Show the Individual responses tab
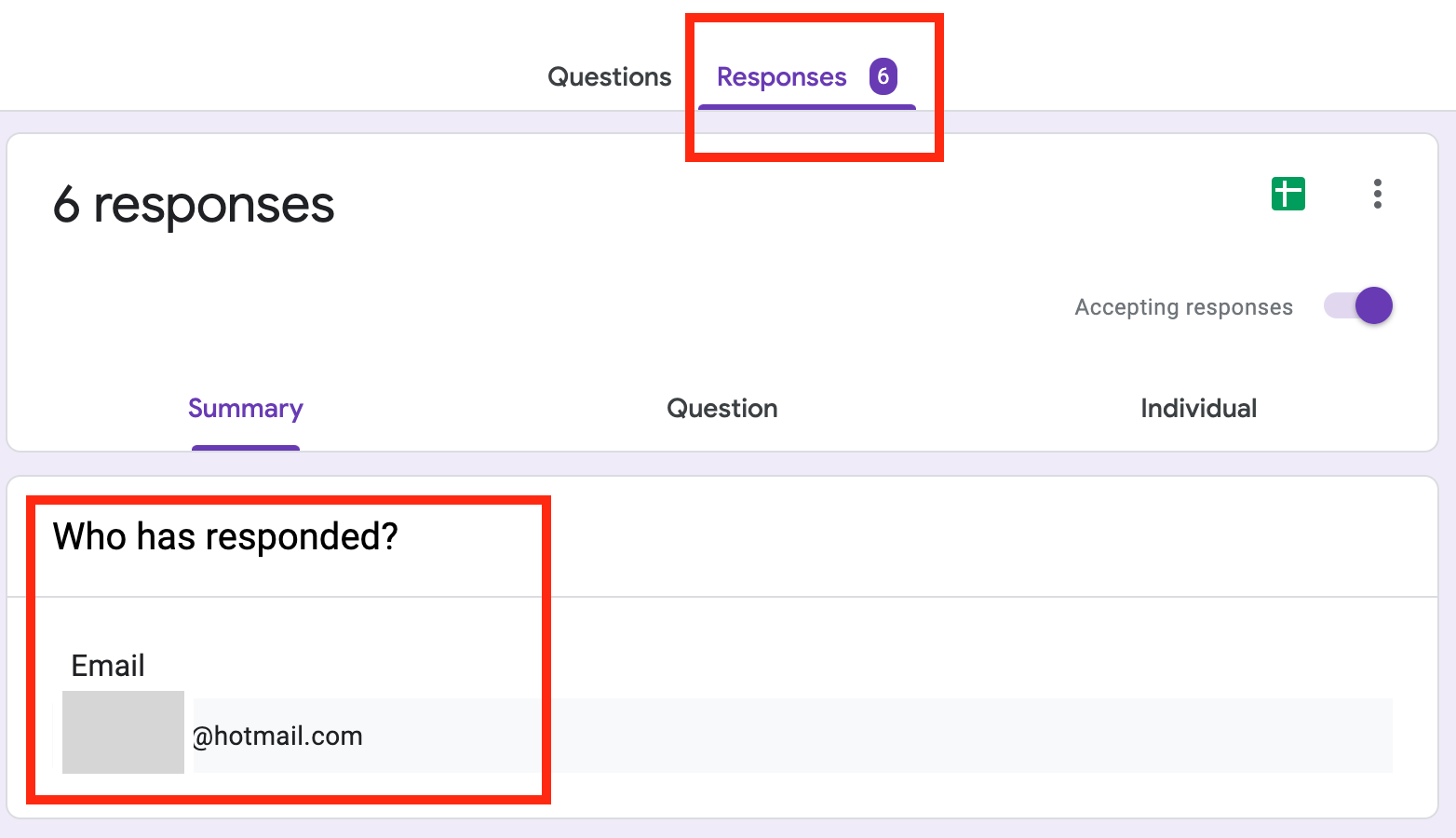This screenshot has height=838, width=1456. pos(1199,408)
